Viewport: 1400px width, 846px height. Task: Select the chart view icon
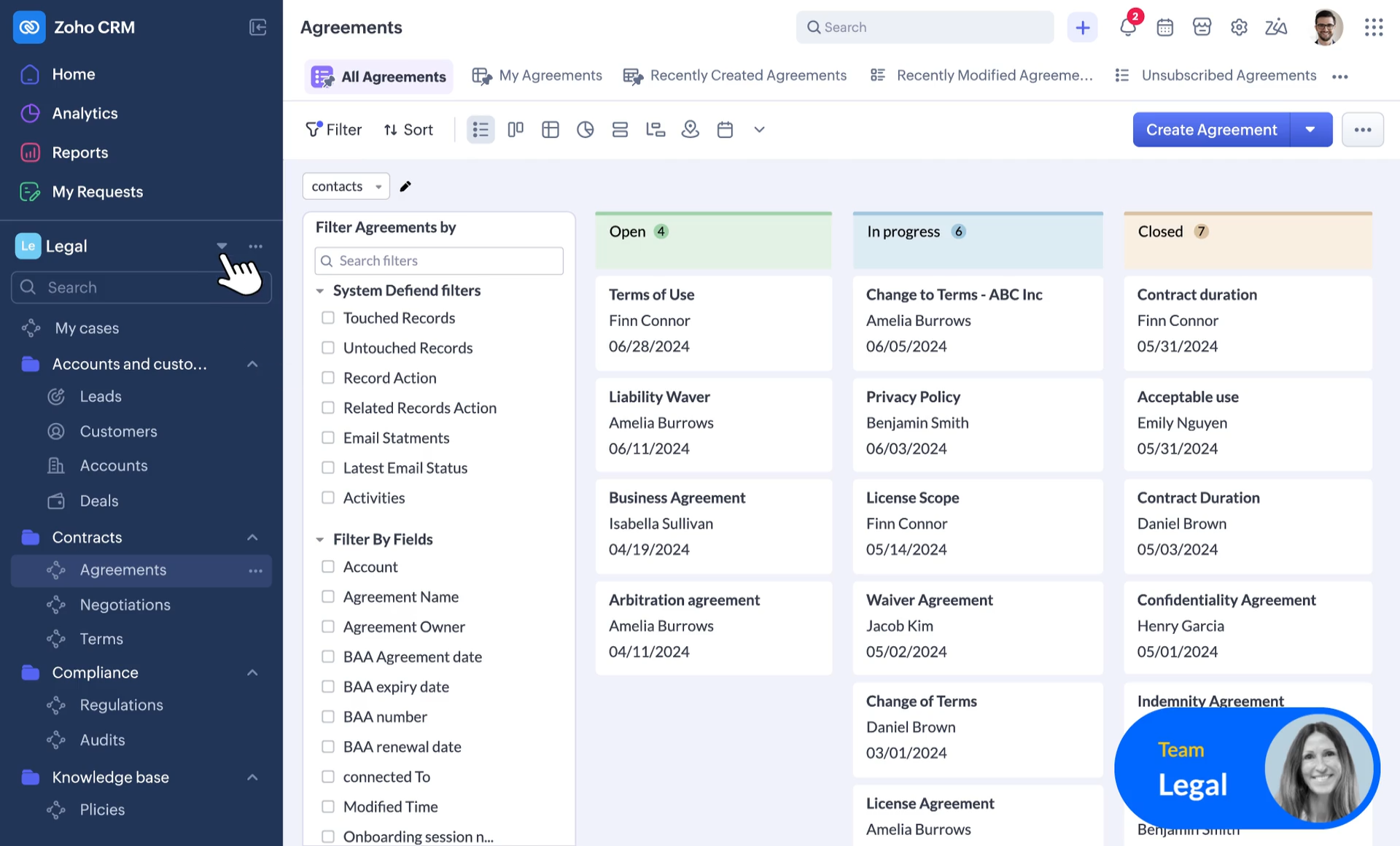[x=585, y=130]
